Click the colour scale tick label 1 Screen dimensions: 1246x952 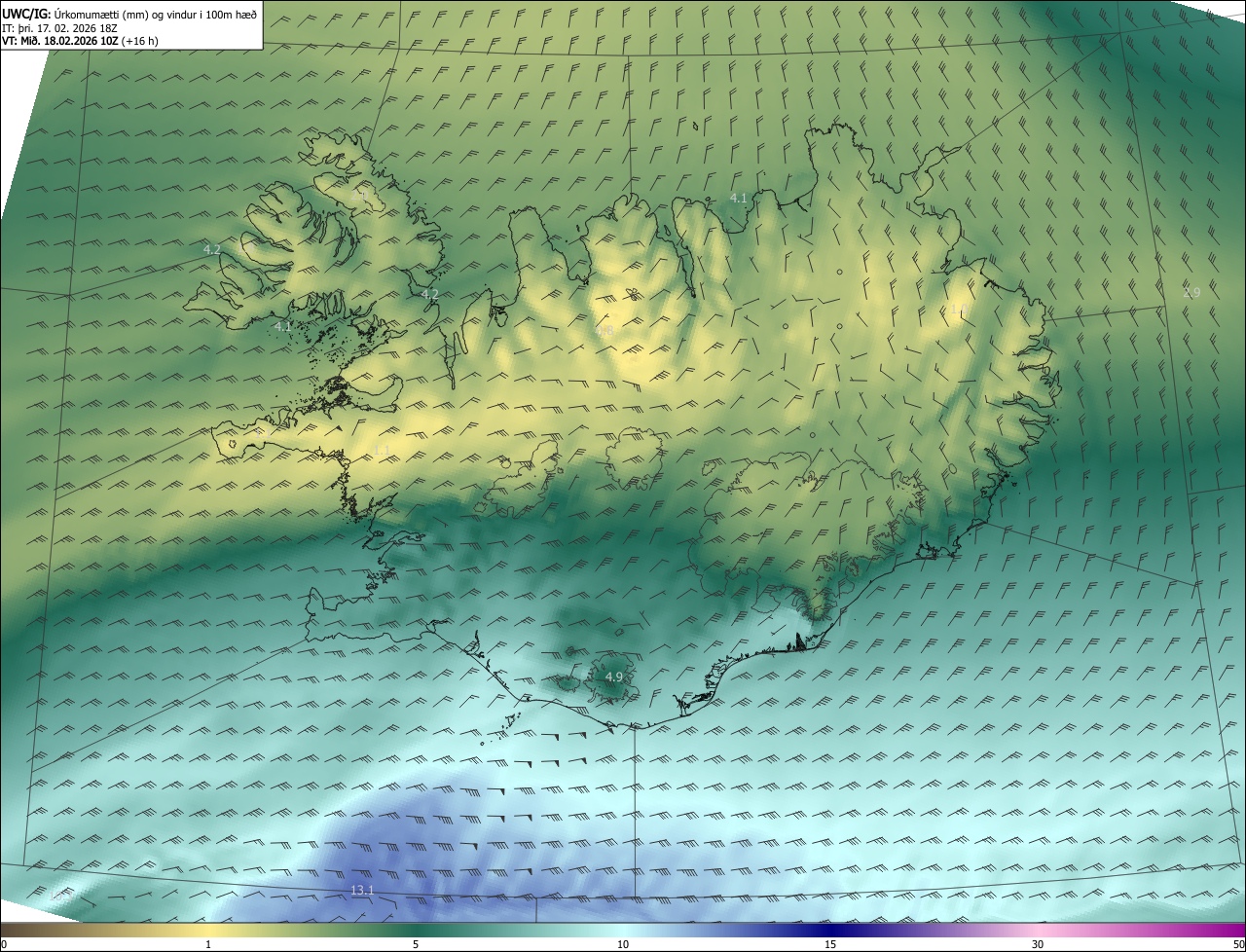[208, 944]
